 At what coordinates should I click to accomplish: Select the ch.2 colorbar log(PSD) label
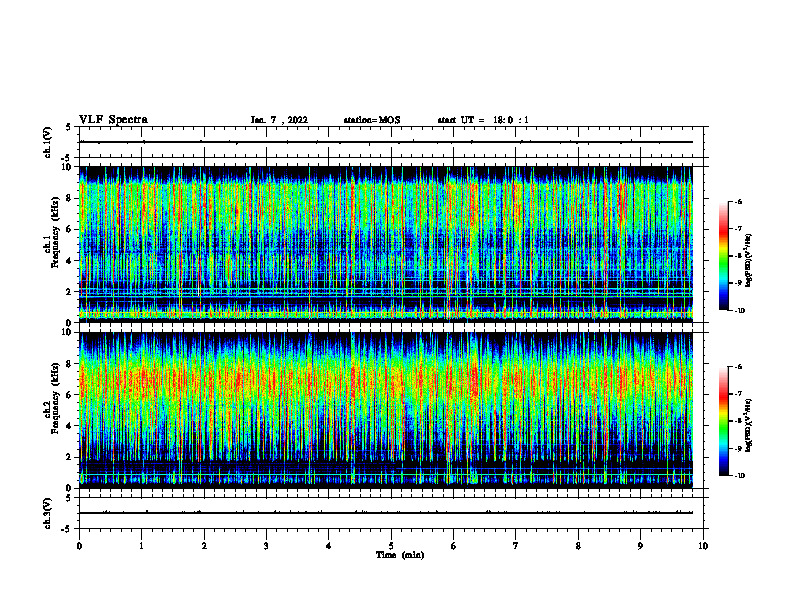point(749,425)
